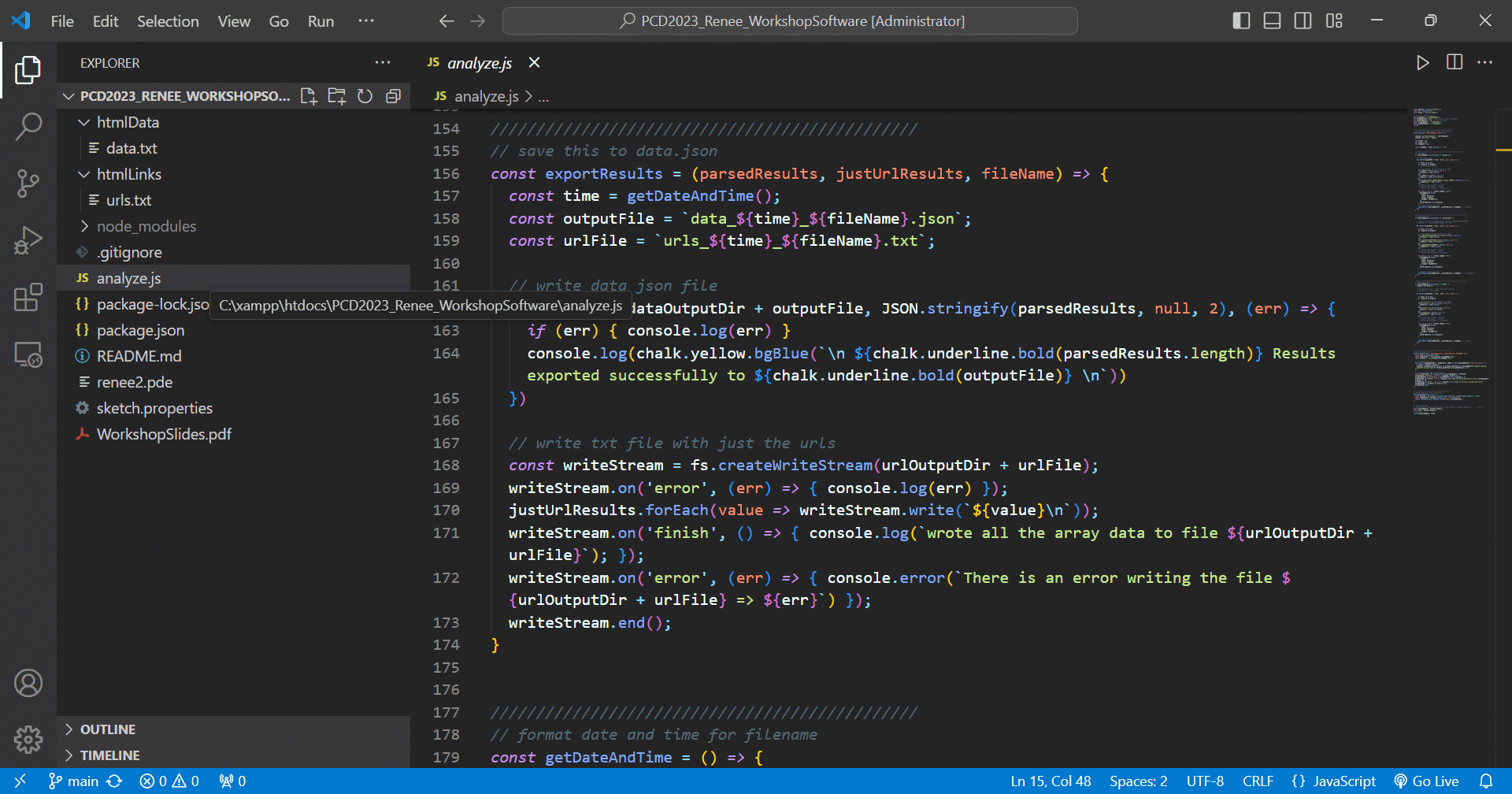Open the Source Control view
1512x794 pixels.
point(28,184)
